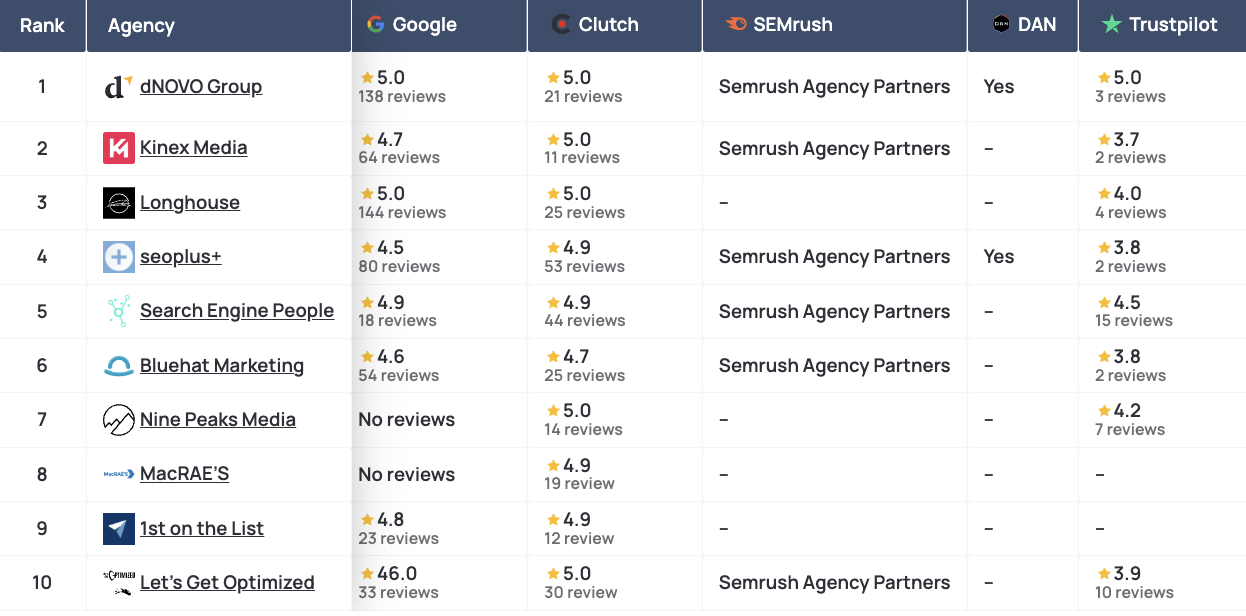
Task: Click the dNOVO Group logo icon
Action: [x=118, y=87]
